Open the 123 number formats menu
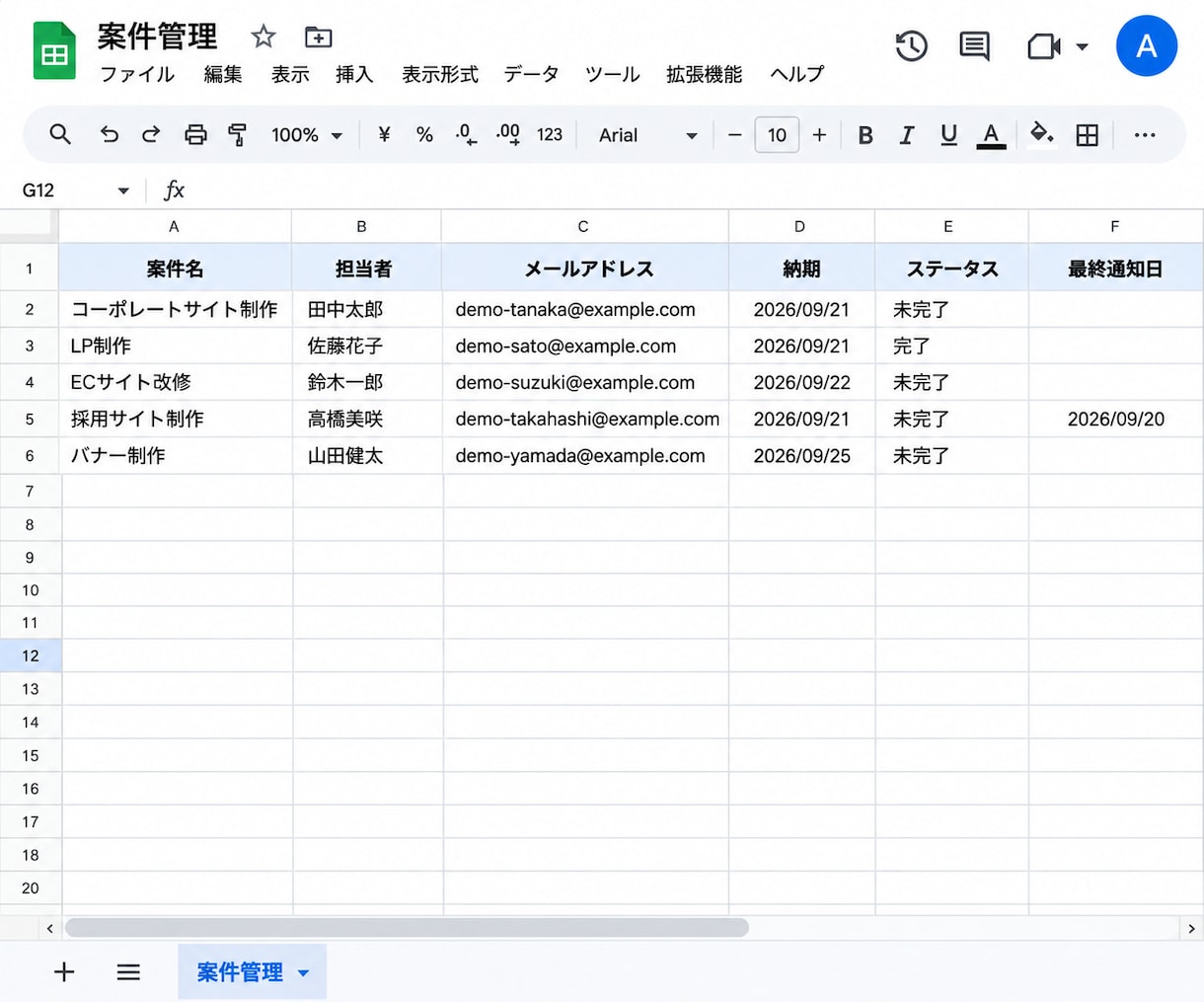Viewport: 1204px width, 1002px height. 550,134
